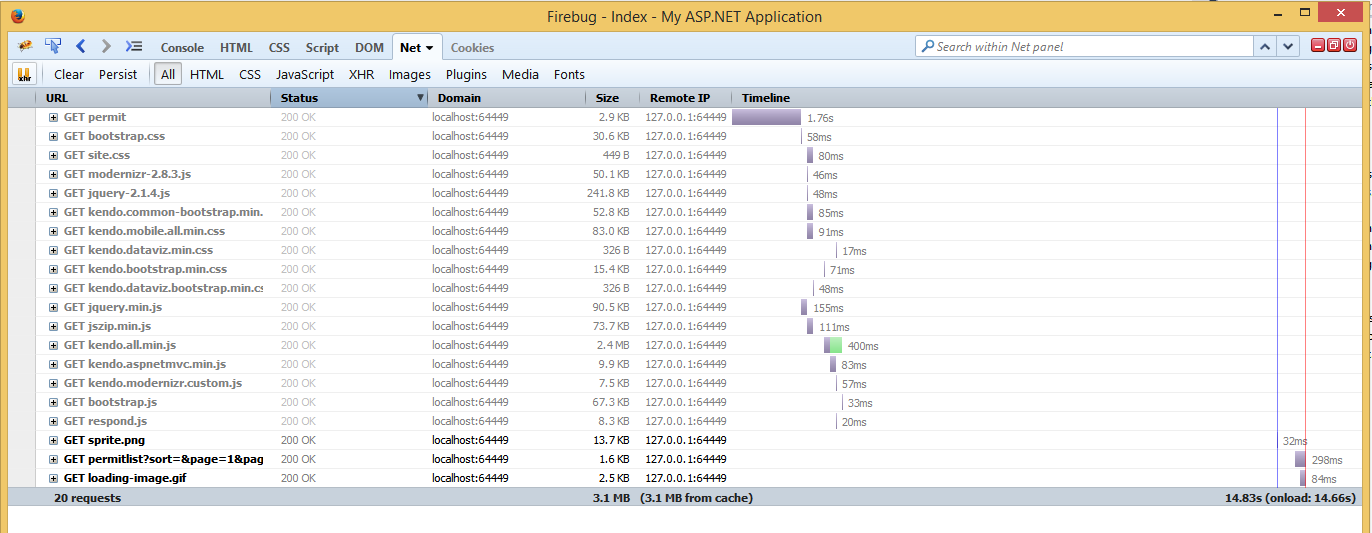Expand the GET permitlist?sort= request
1372x533 pixels.
(53, 459)
